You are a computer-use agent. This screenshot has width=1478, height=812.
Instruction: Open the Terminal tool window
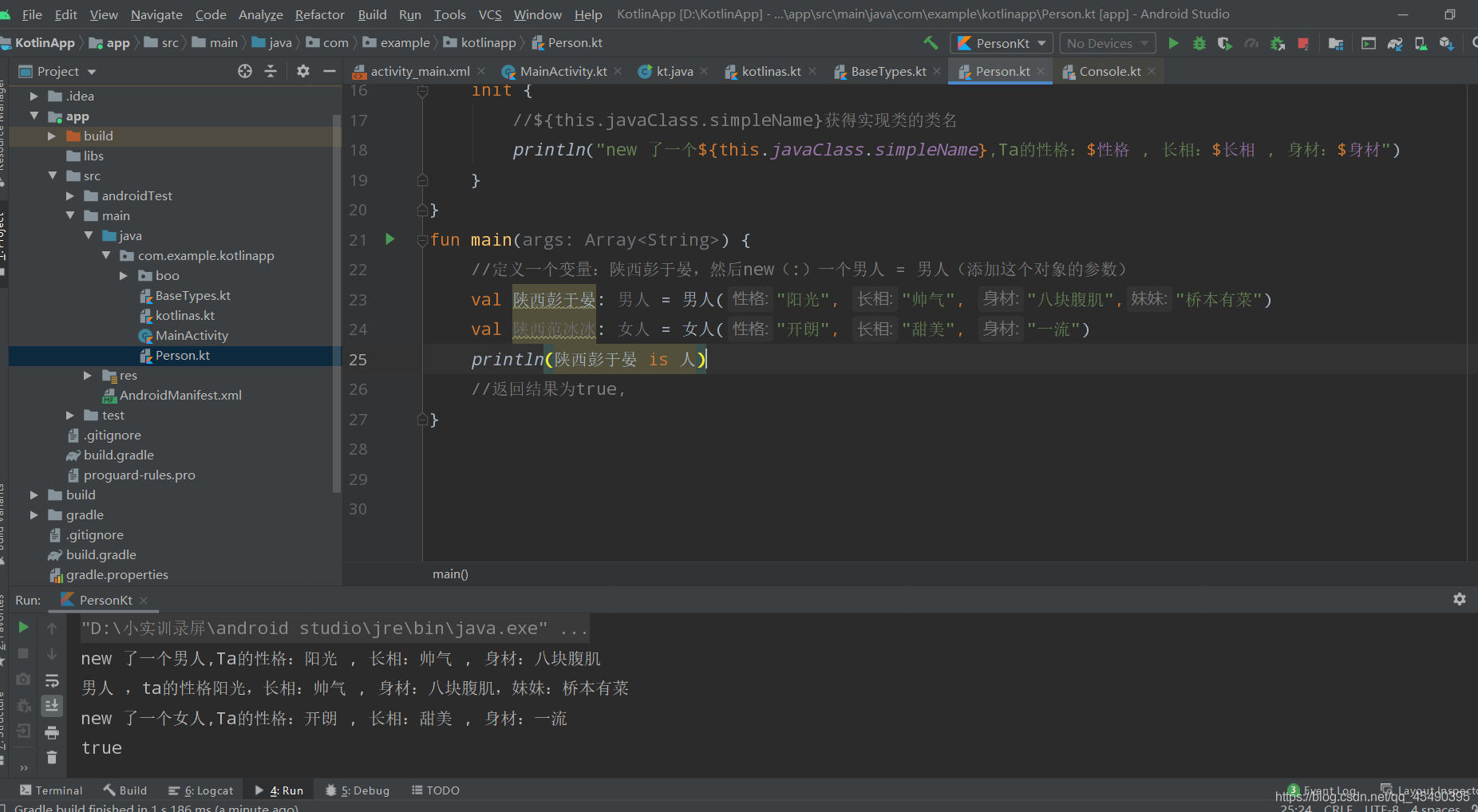coord(50,790)
